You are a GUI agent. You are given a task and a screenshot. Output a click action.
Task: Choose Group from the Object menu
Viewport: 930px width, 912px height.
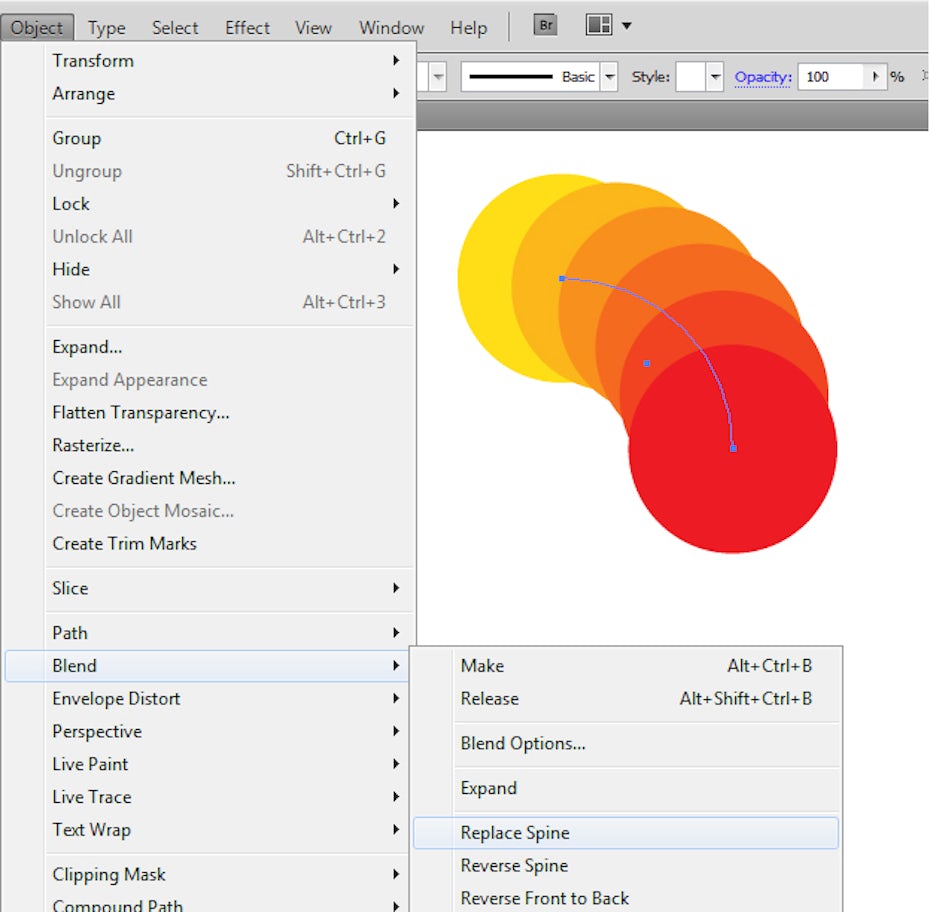pyautogui.click(x=77, y=139)
